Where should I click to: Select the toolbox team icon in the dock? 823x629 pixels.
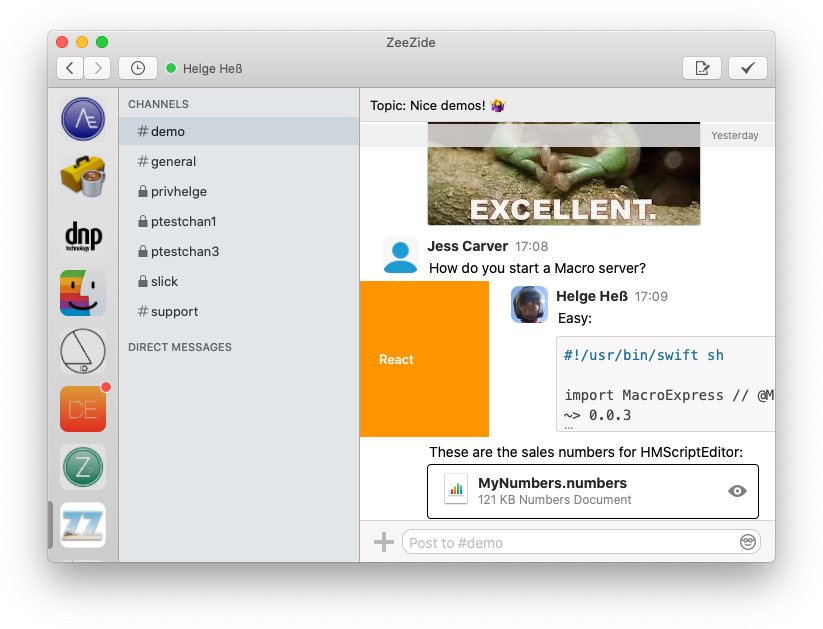(x=82, y=176)
